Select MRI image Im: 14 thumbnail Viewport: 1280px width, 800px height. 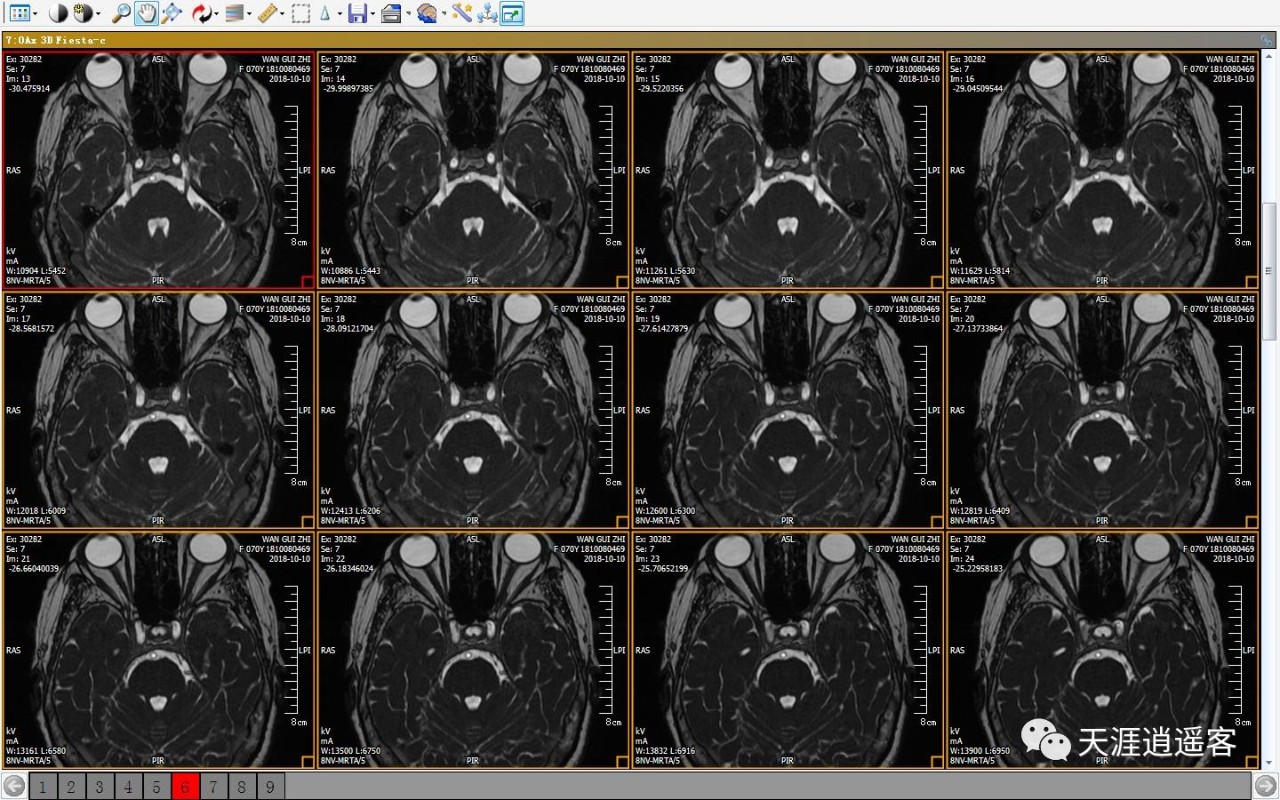(x=474, y=170)
